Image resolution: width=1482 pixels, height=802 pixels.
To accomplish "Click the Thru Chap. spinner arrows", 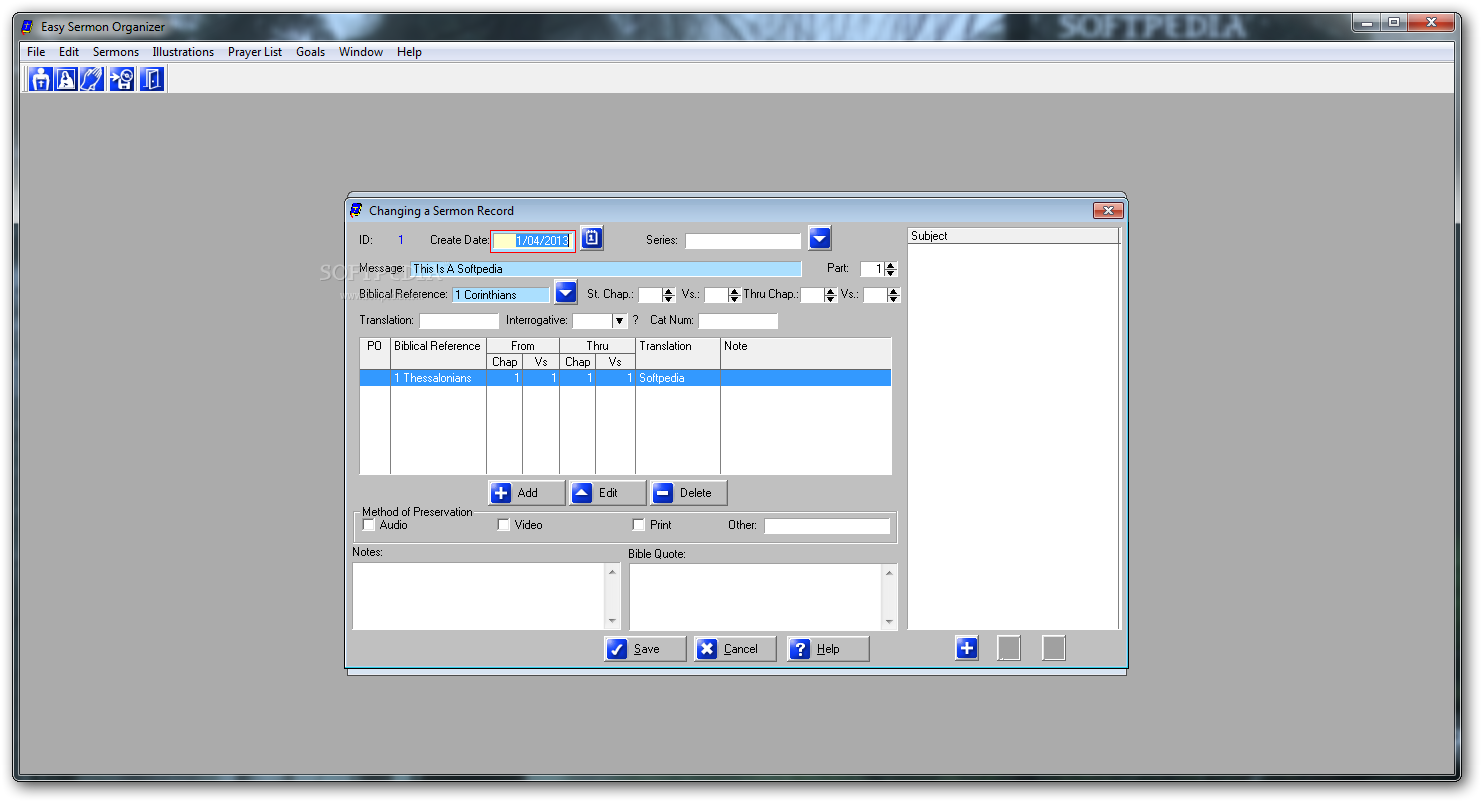I will tap(831, 295).
